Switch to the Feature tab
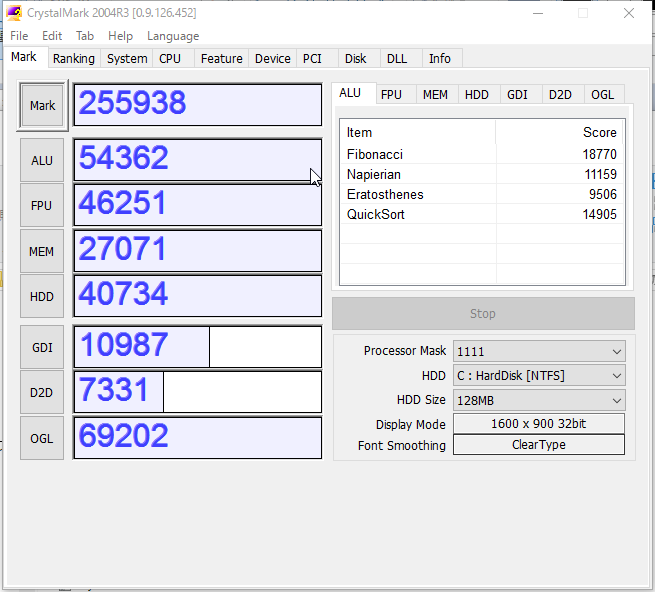Screen dimensions: 655x592 tap(221, 58)
